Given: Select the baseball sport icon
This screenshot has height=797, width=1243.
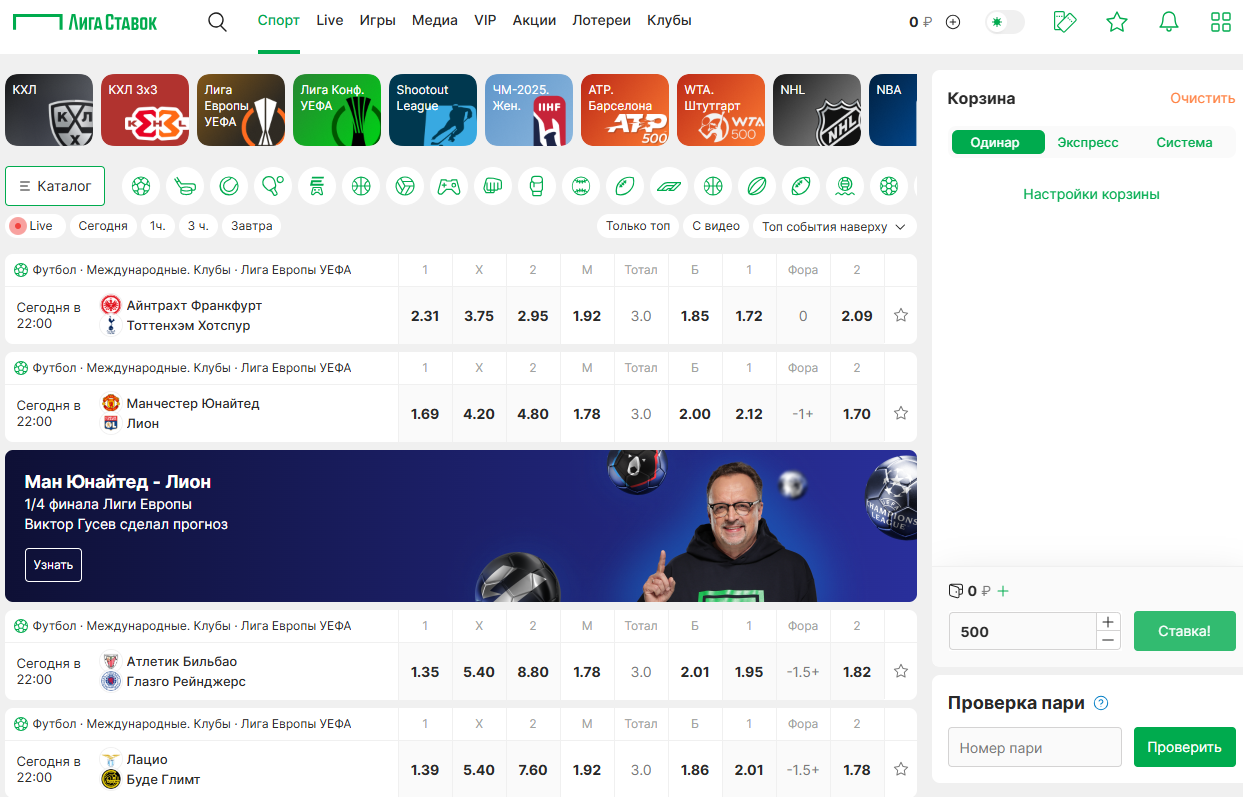Looking at the screenshot, I should tap(581, 186).
